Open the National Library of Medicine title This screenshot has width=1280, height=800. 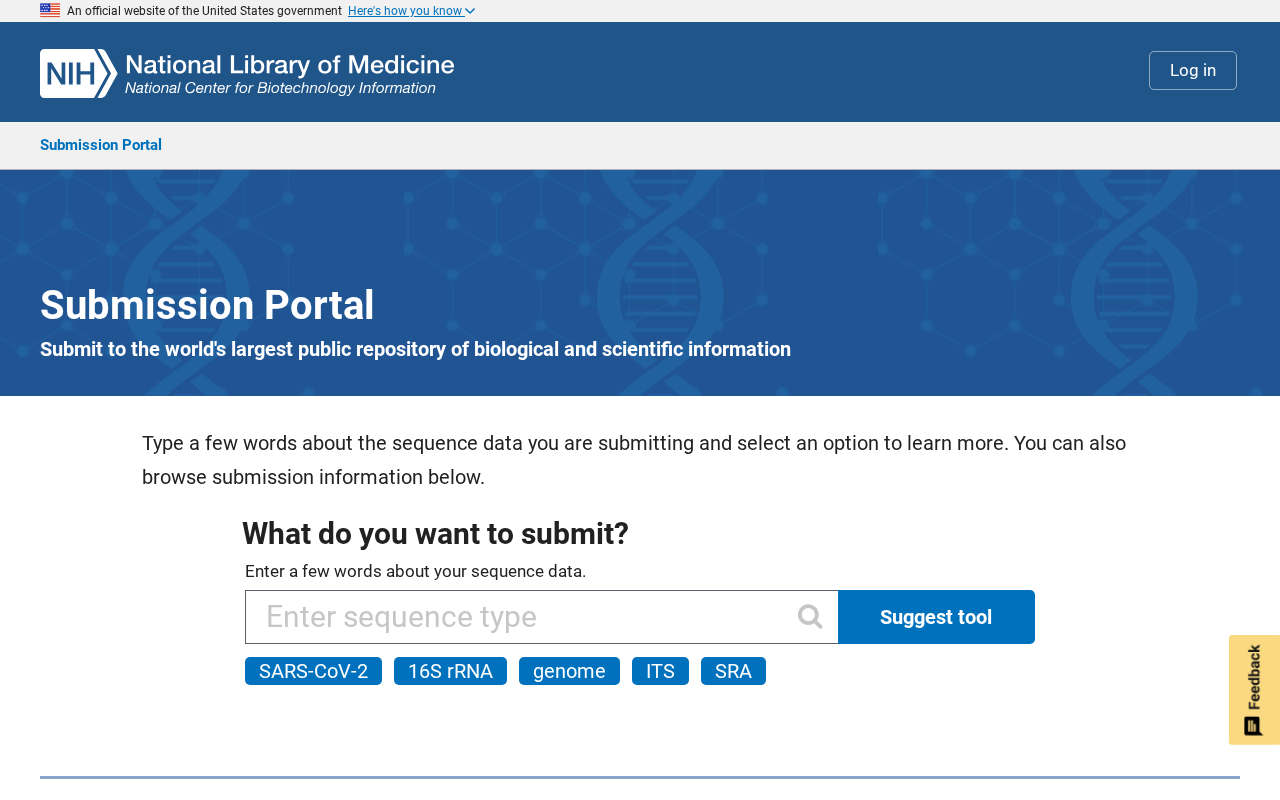[289, 66]
